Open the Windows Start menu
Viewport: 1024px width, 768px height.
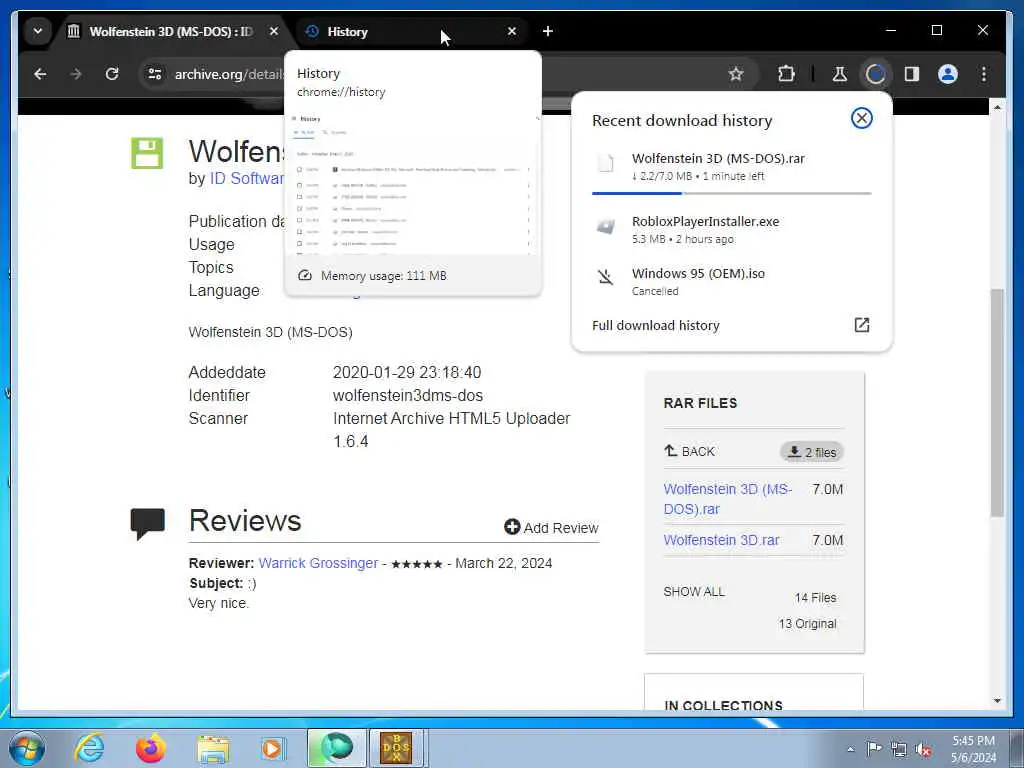pos(27,748)
